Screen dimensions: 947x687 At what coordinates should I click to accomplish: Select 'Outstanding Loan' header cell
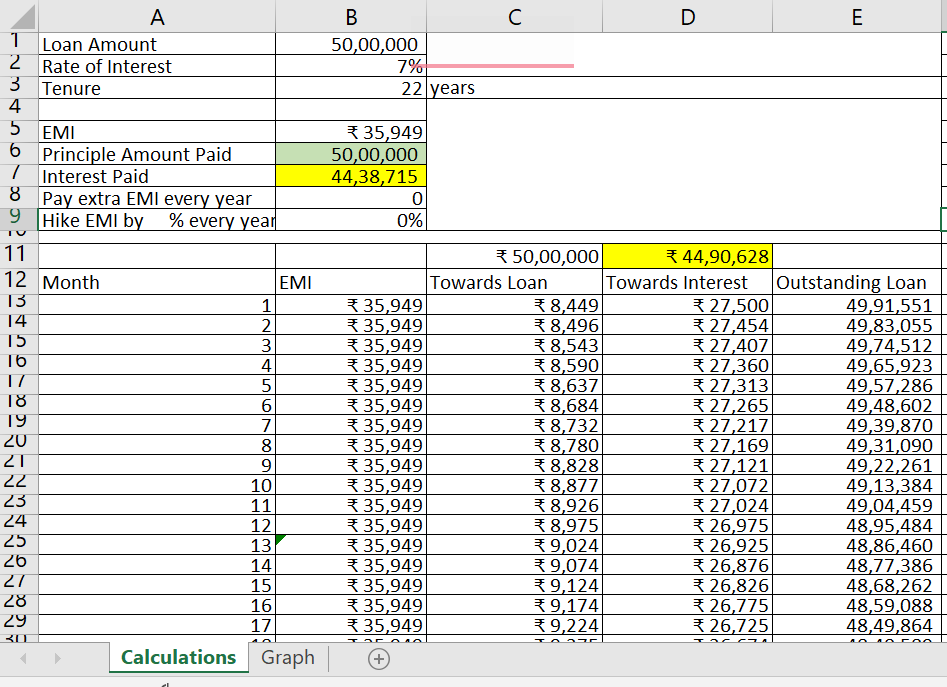click(x=856, y=282)
